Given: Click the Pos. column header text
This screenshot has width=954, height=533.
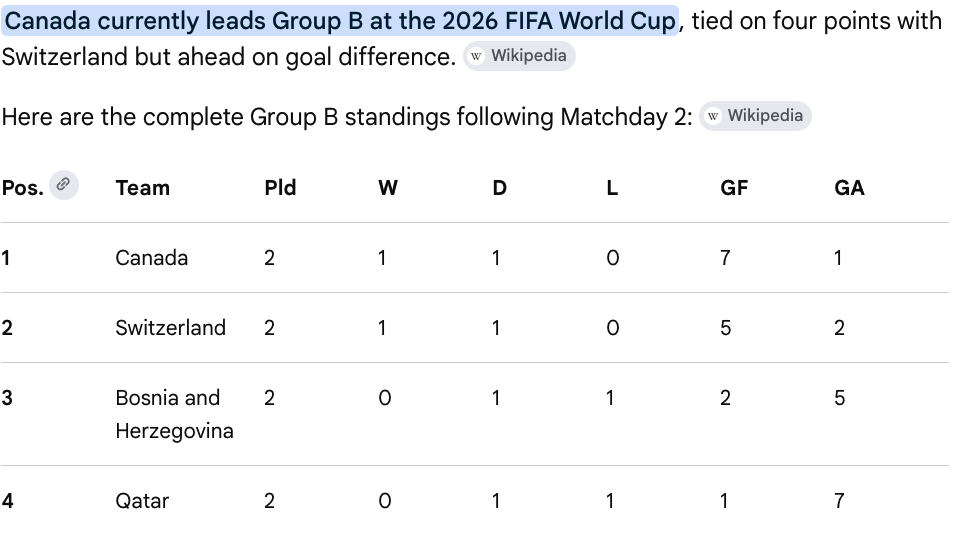Looking at the screenshot, I should [x=23, y=188].
